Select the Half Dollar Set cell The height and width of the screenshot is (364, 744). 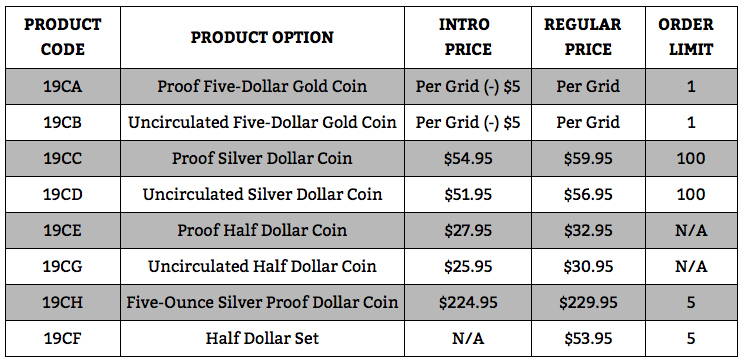tap(262, 338)
